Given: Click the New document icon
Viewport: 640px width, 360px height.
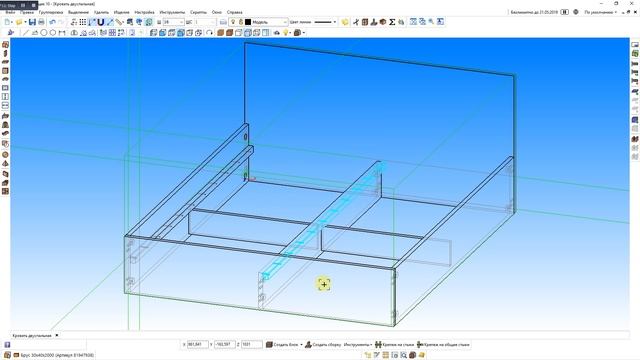Looking at the screenshot, I should [8, 22].
